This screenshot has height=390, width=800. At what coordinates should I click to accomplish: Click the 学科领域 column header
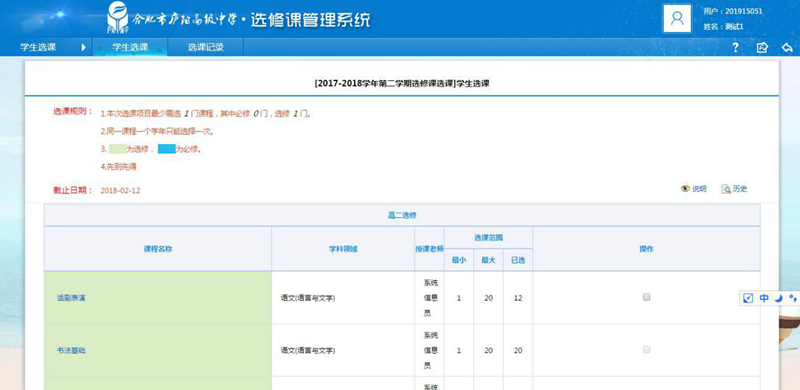pyautogui.click(x=343, y=249)
